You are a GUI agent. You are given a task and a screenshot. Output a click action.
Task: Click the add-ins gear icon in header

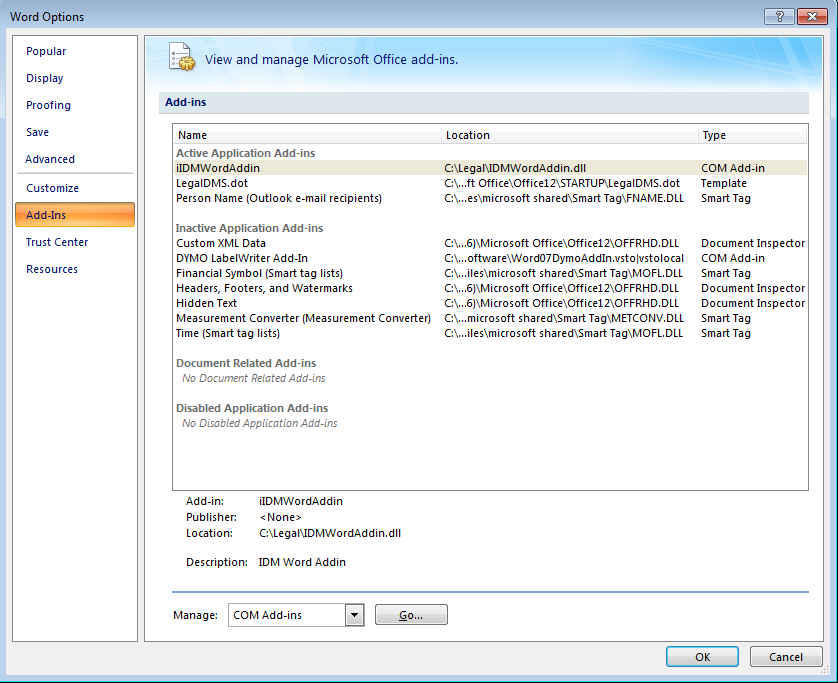click(x=180, y=57)
